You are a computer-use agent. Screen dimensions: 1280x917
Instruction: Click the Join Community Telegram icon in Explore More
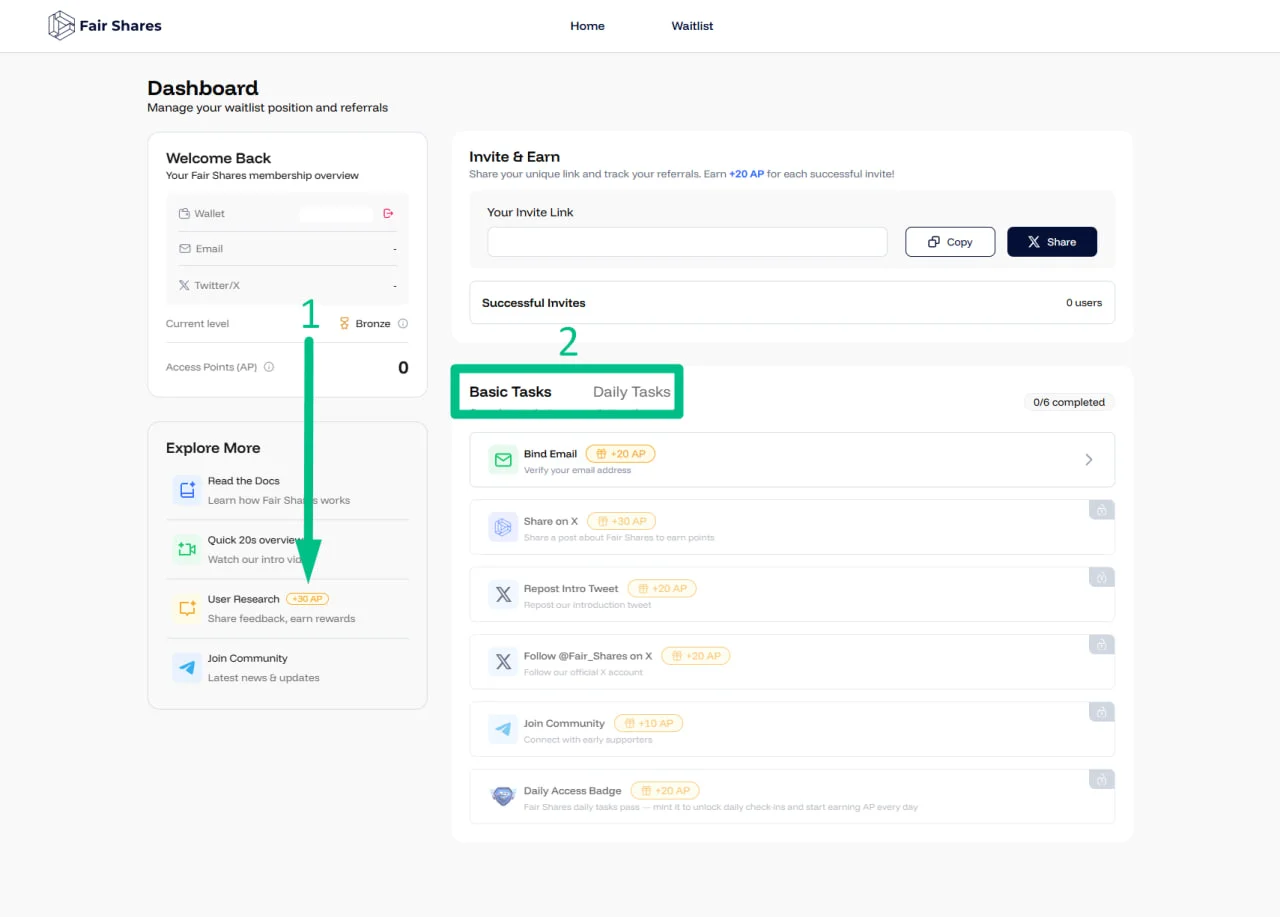pyautogui.click(x=187, y=667)
